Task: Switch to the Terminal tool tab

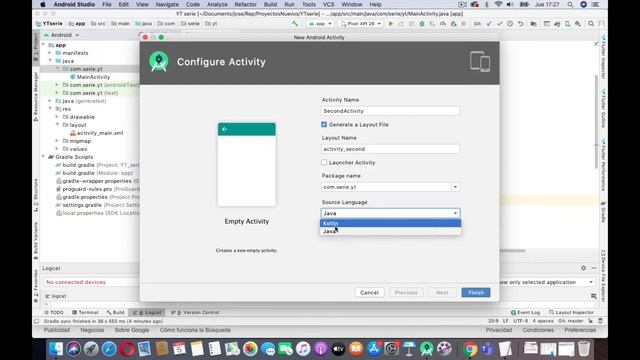Action: point(85,312)
